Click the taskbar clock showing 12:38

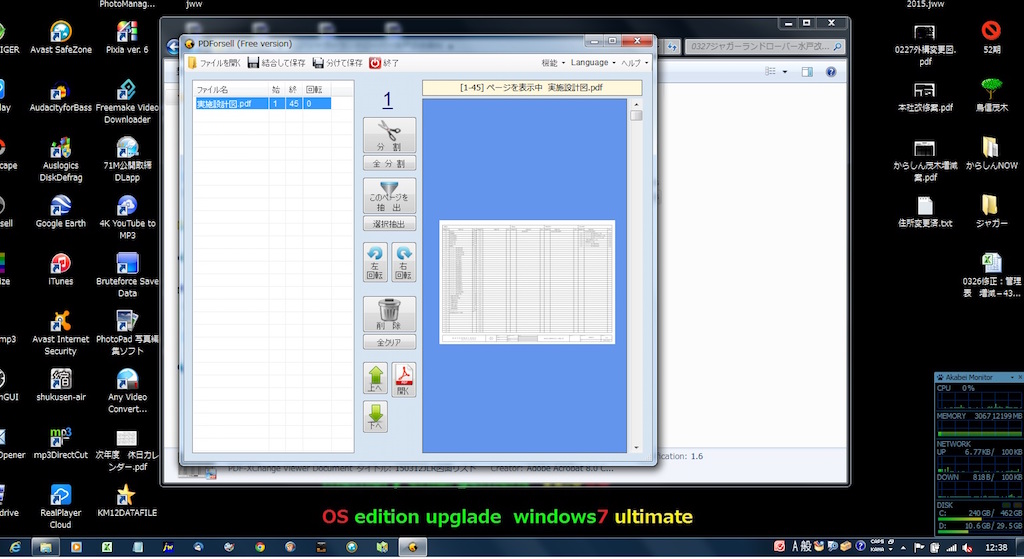click(995, 547)
